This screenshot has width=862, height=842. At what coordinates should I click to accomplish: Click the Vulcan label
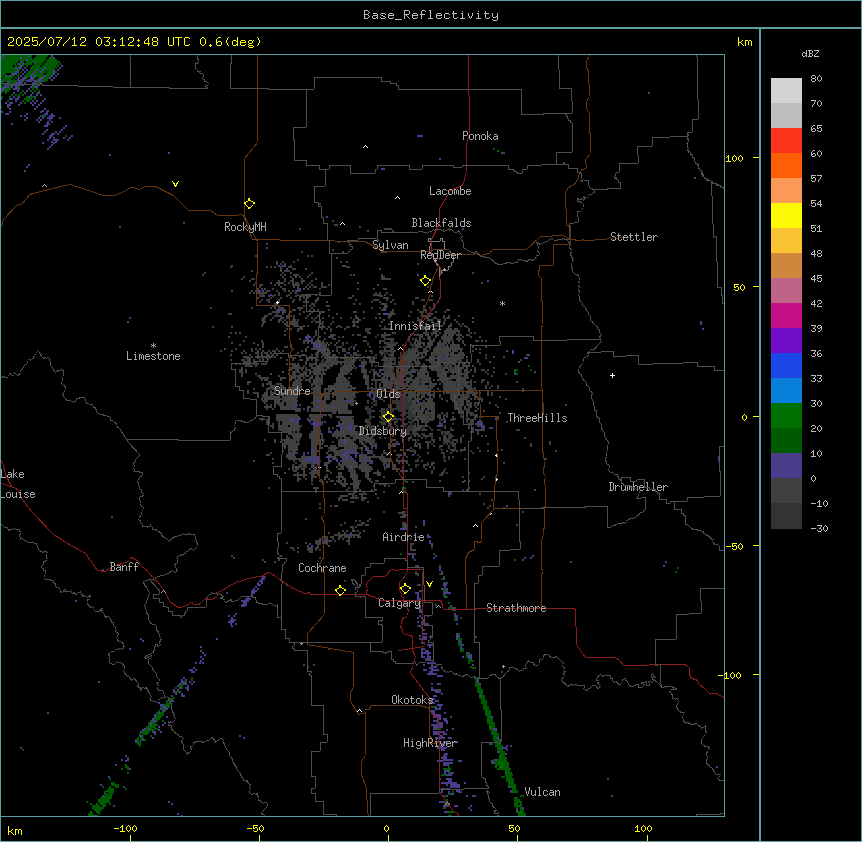click(x=543, y=792)
